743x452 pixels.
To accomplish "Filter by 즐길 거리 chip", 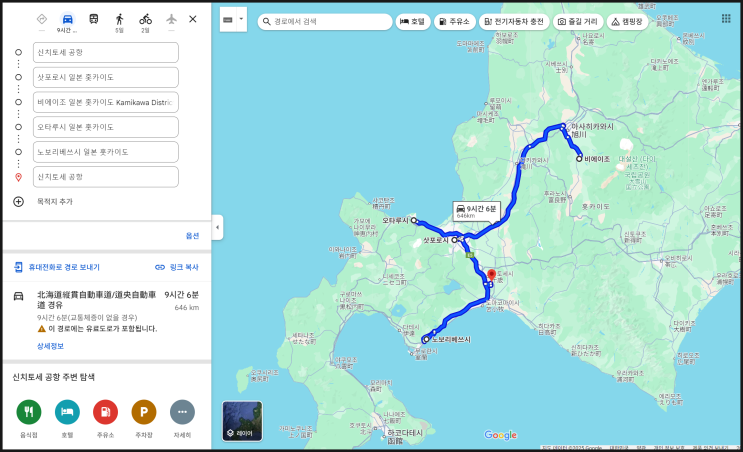I will [x=578, y=21].
